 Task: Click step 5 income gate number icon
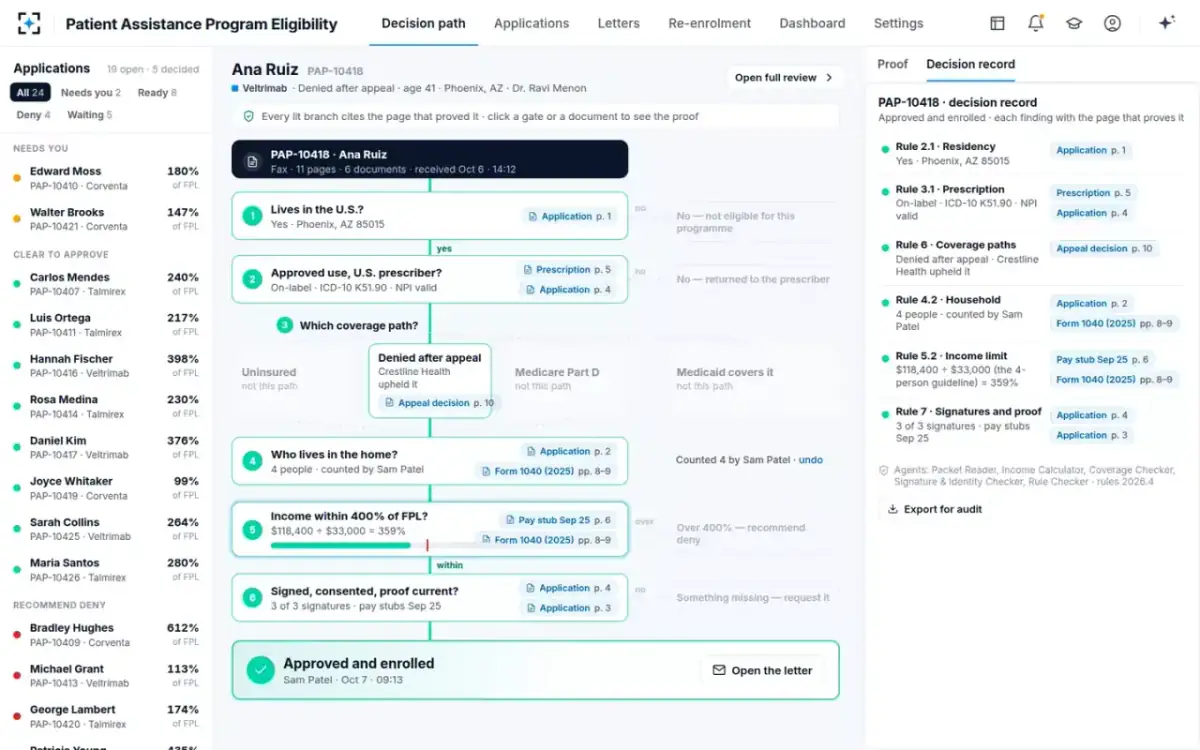click(254, 529)
